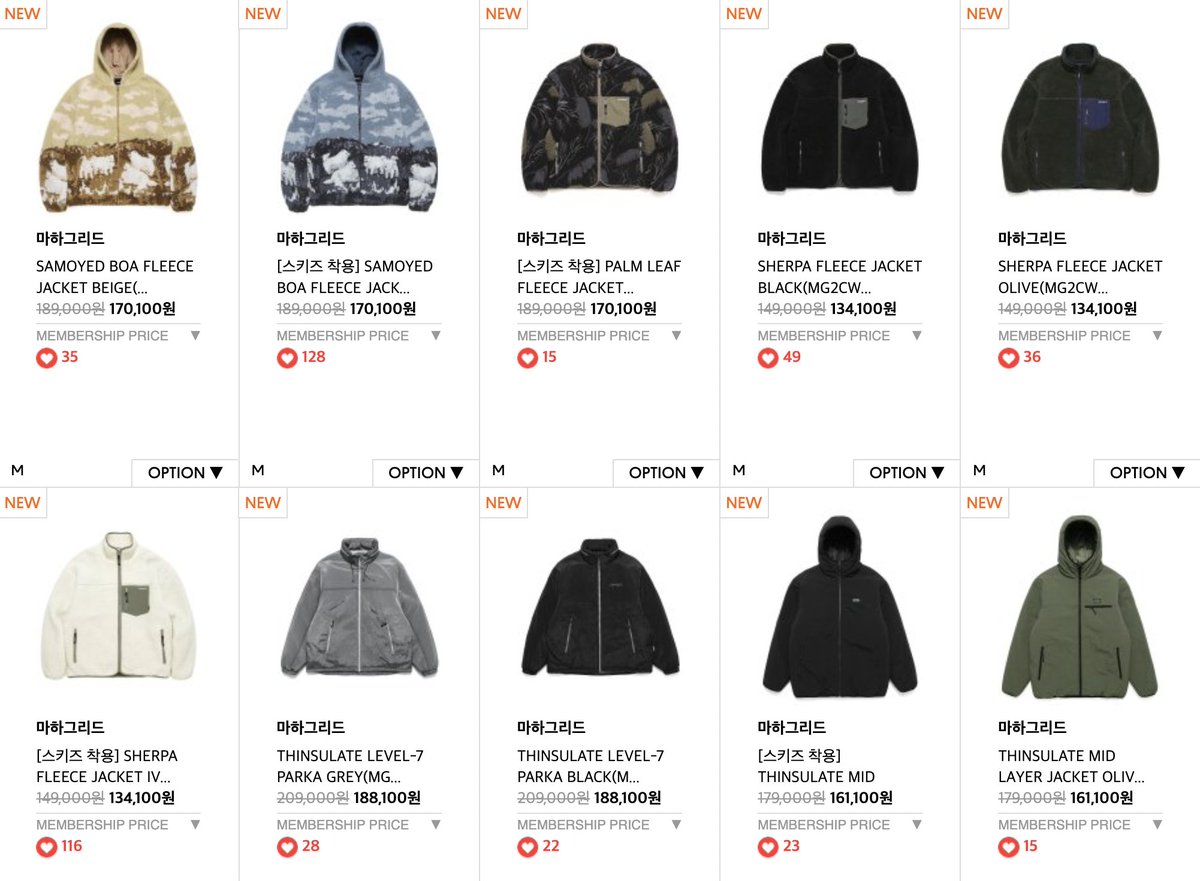This screenshot has height=881, width=1200.
Task: Expand OPTION menu for Palm Leaf Fleece Jacket
Action: coord(666,473)
